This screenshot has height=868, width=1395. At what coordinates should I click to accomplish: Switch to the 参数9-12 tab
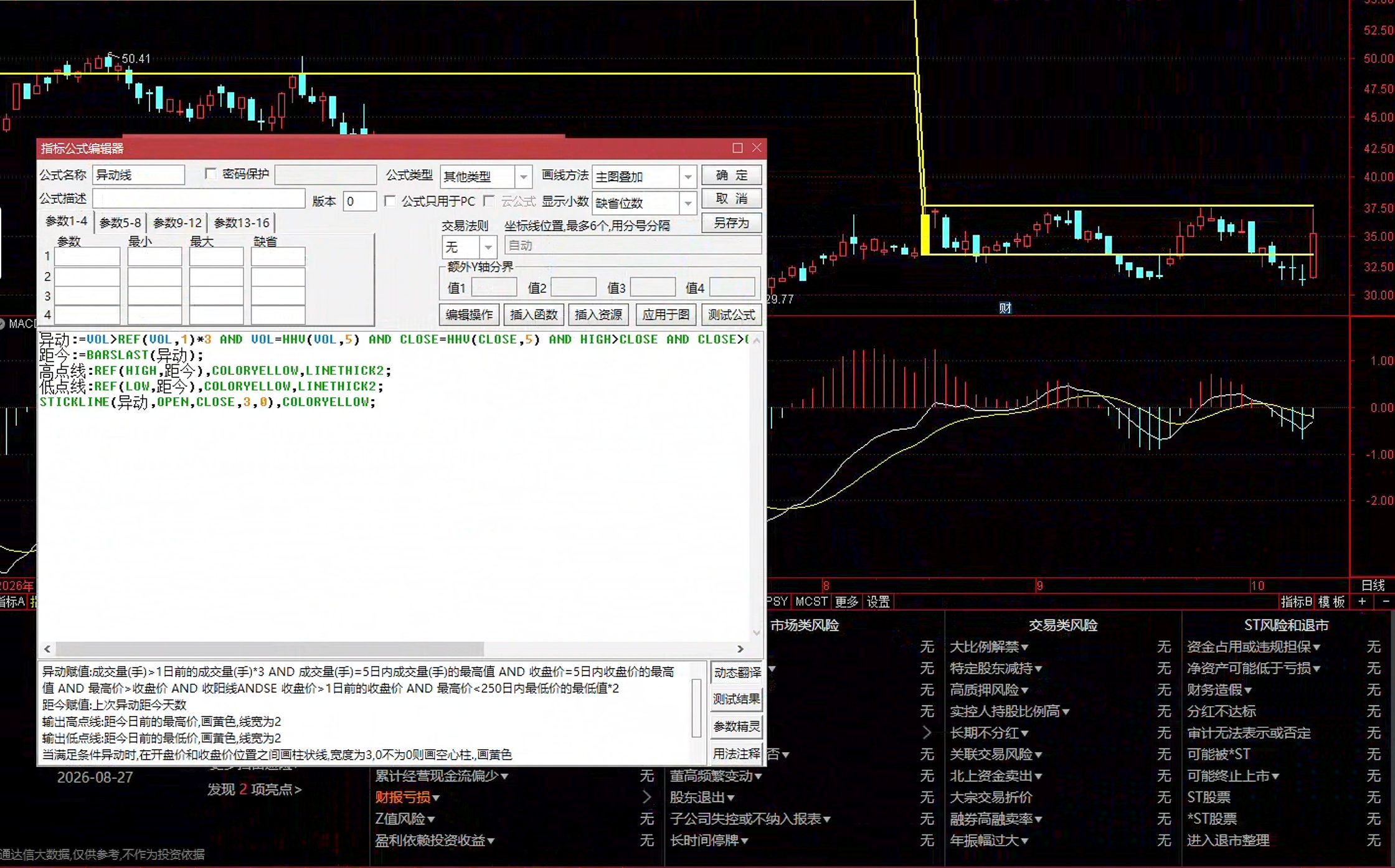click(177, 223)
